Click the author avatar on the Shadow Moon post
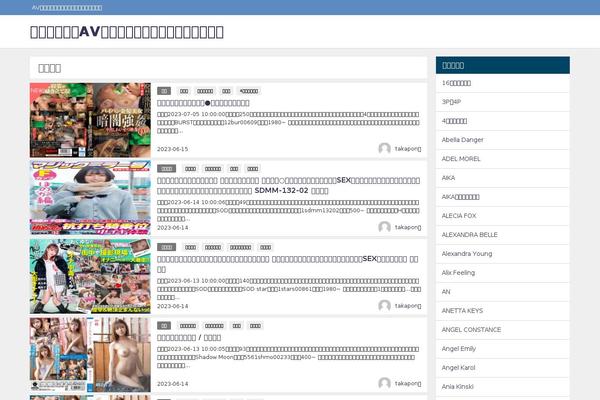The height and width of the screenshot is (400, 600). click(384, 383)
